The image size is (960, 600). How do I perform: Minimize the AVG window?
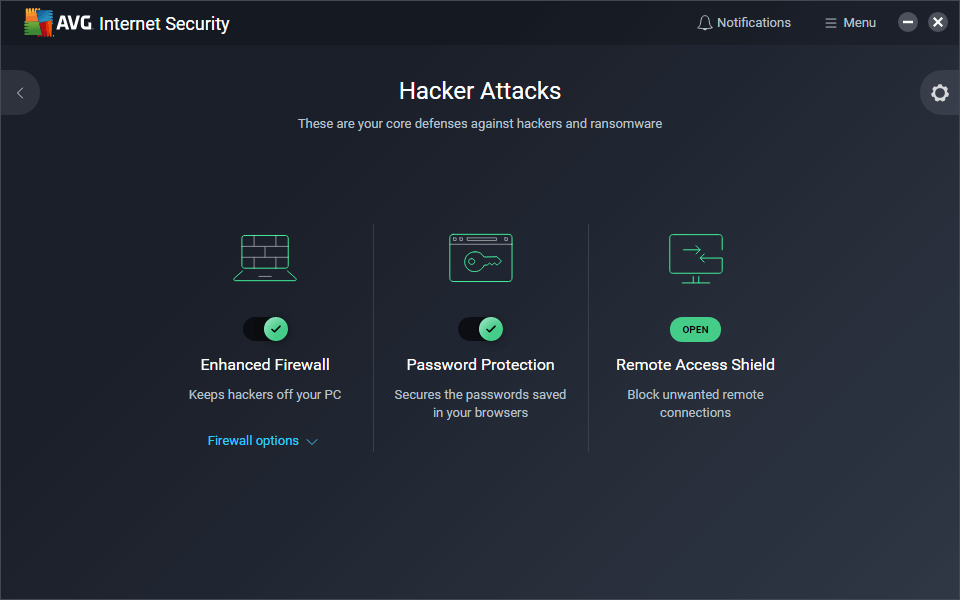point(908,22)
